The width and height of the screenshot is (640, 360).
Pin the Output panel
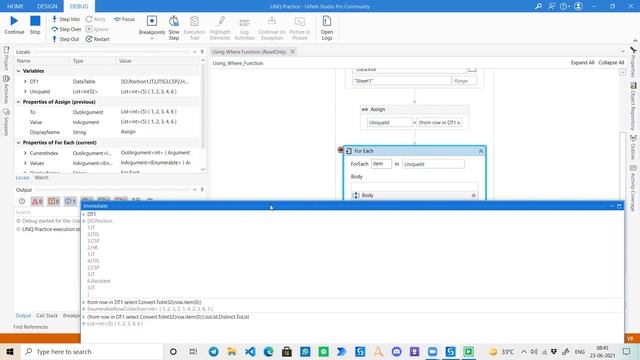(202, 190)
